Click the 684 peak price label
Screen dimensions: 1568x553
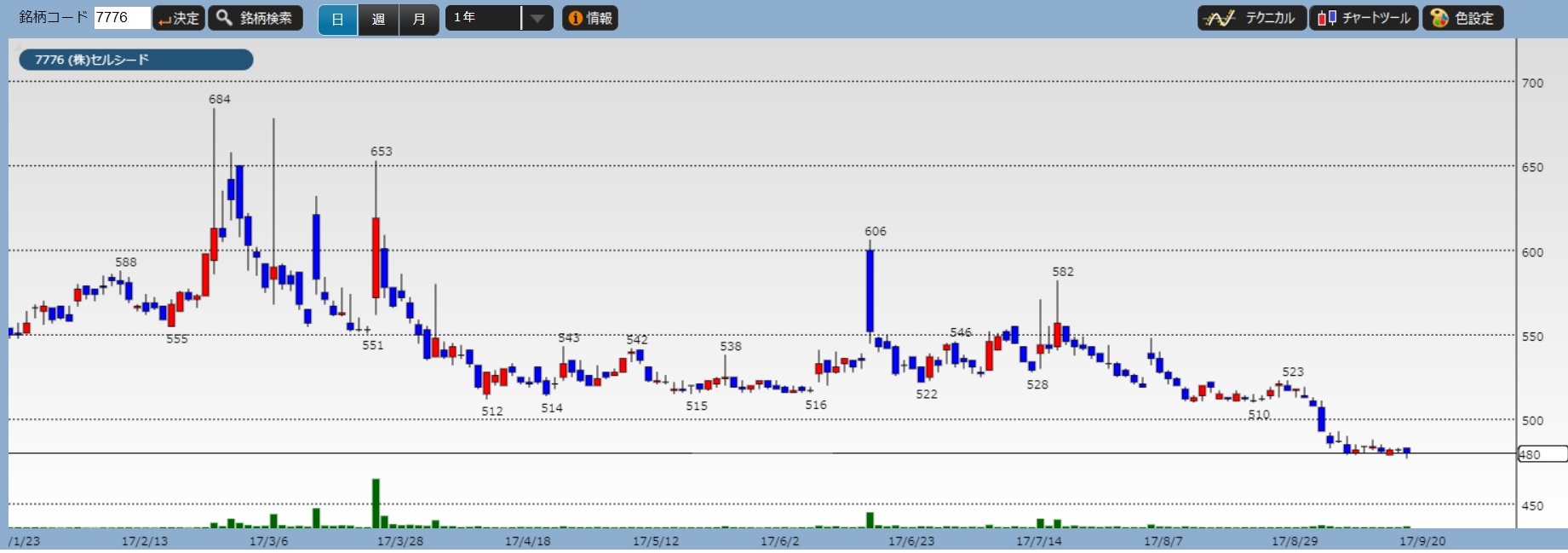click(x=220, y=99)
